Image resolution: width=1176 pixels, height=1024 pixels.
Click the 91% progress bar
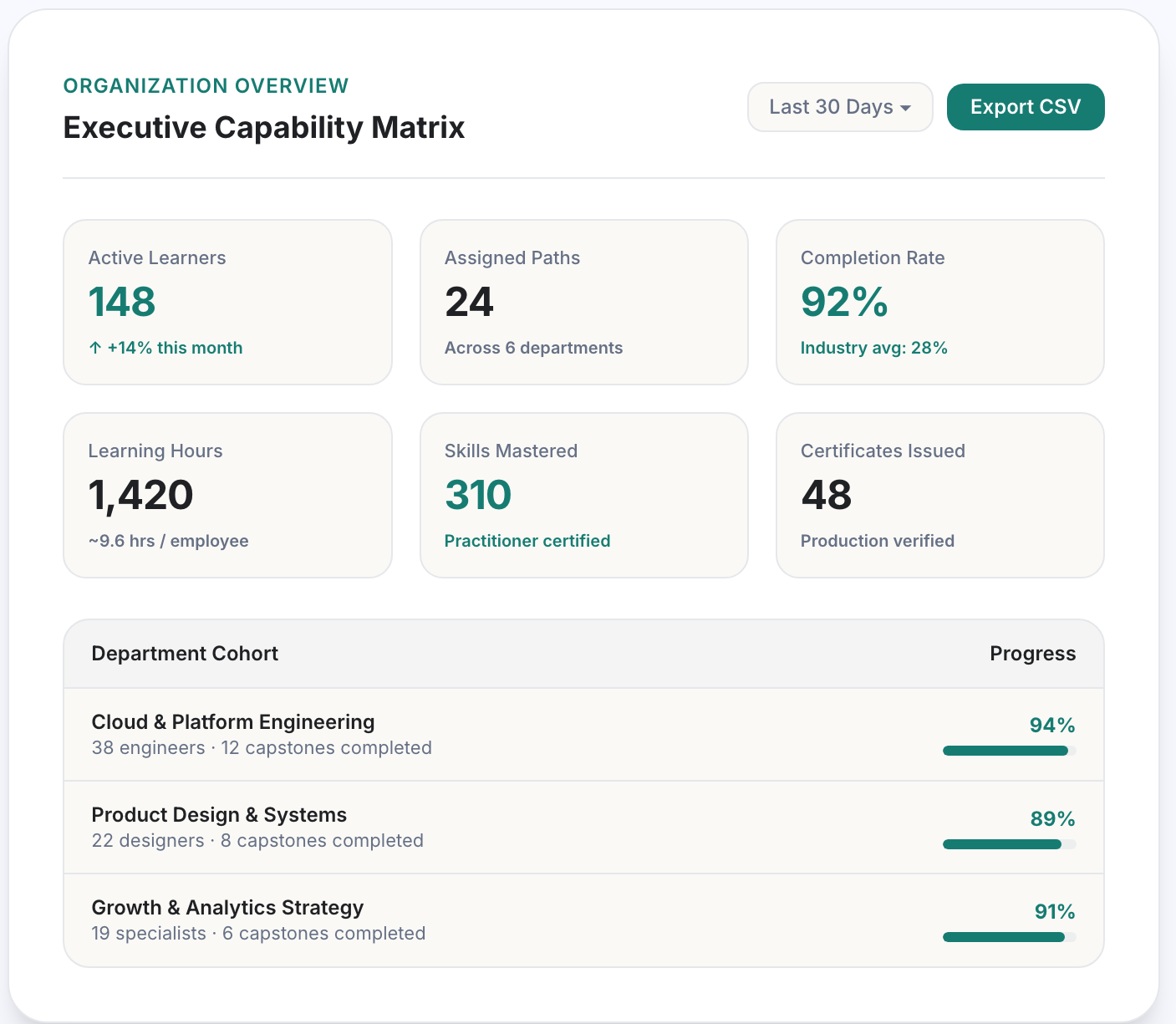pyautogui.click(x=1009, y=937)
